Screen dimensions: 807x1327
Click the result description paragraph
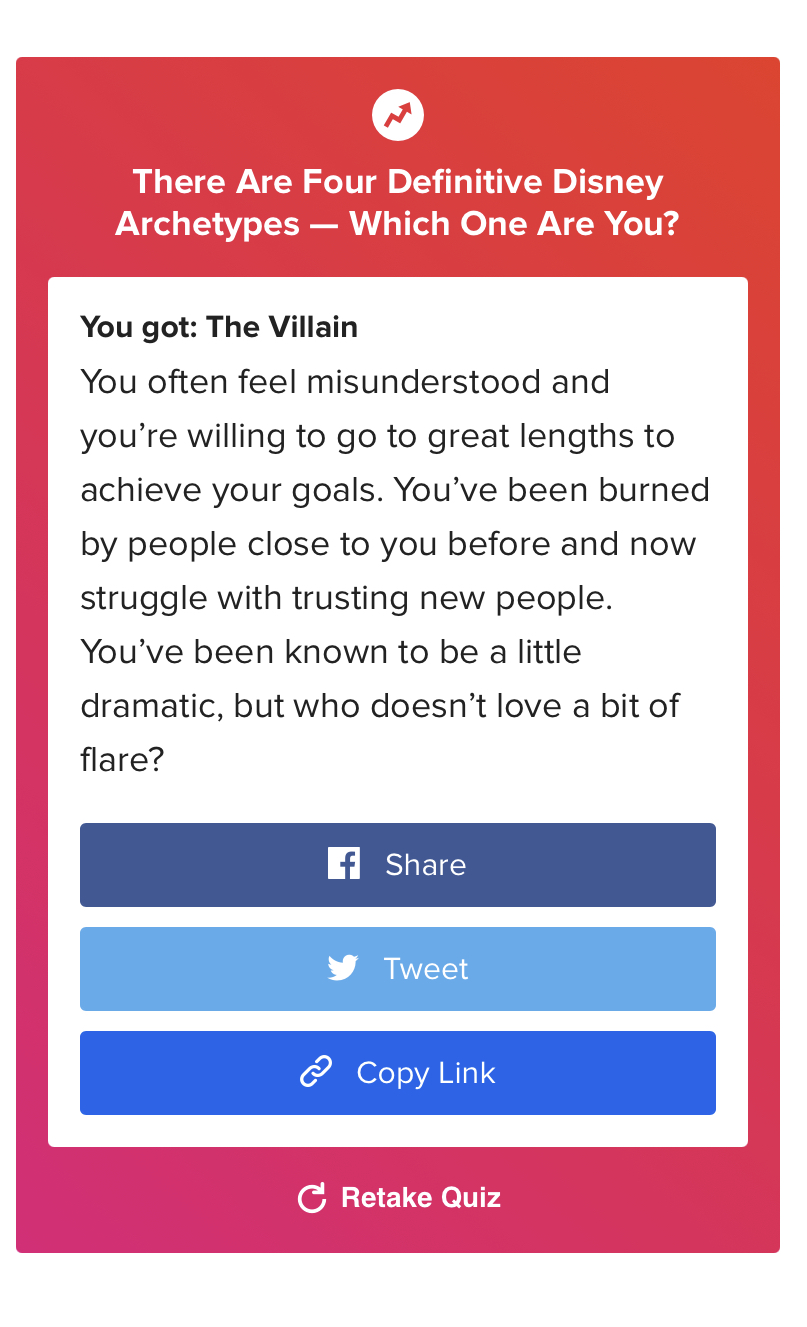point(396,571)
